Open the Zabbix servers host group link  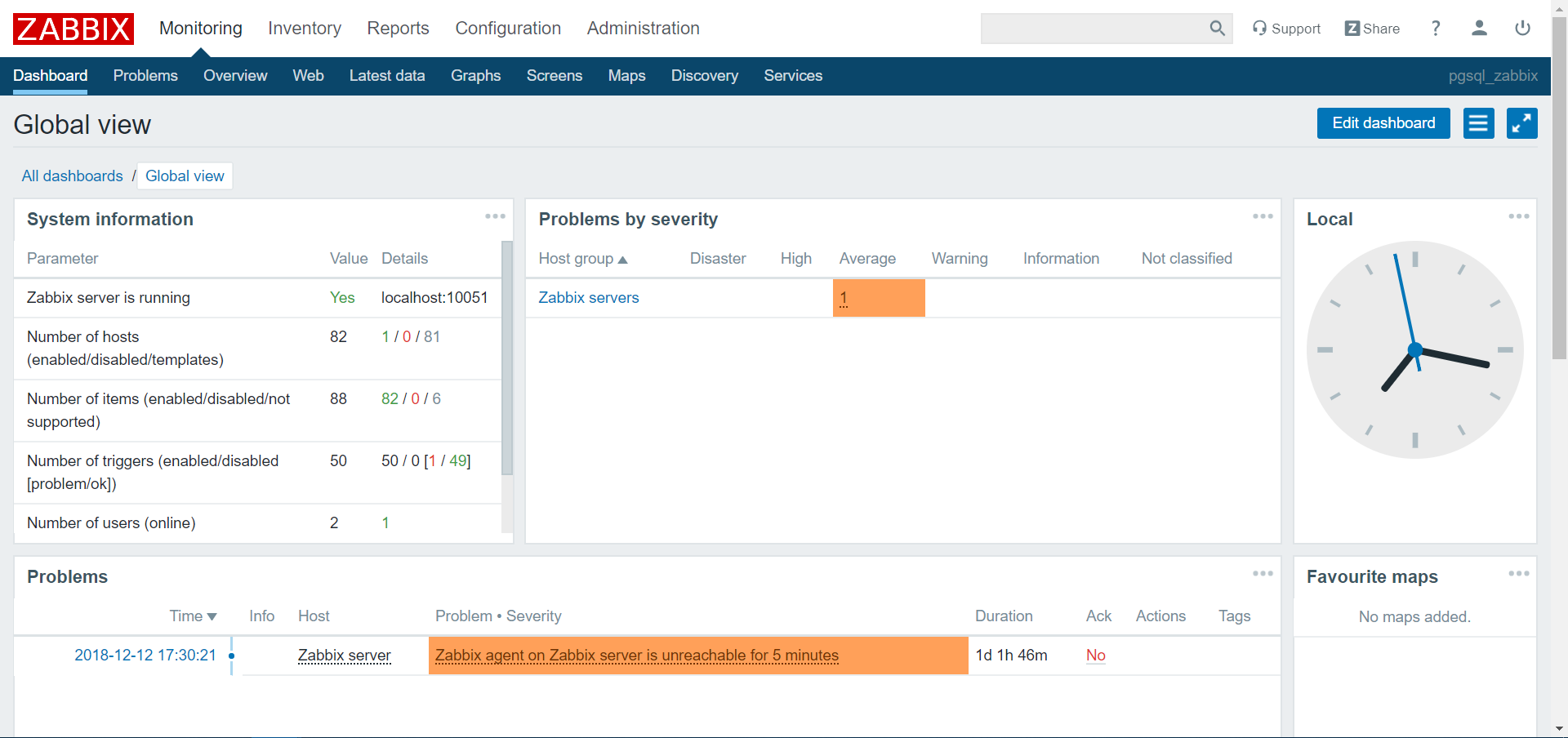(x=588, y=298)
